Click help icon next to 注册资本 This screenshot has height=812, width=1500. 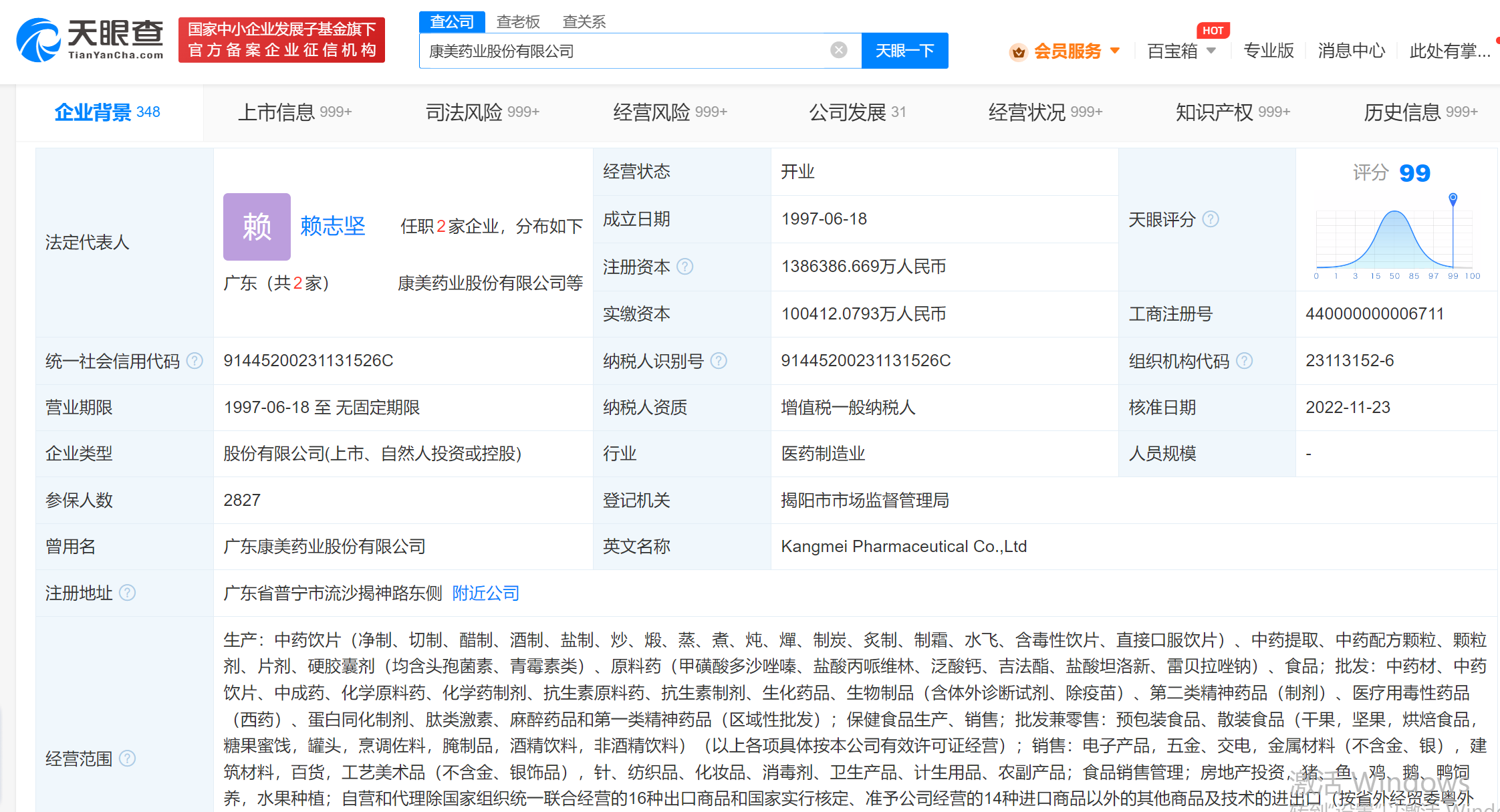point(685,267)
